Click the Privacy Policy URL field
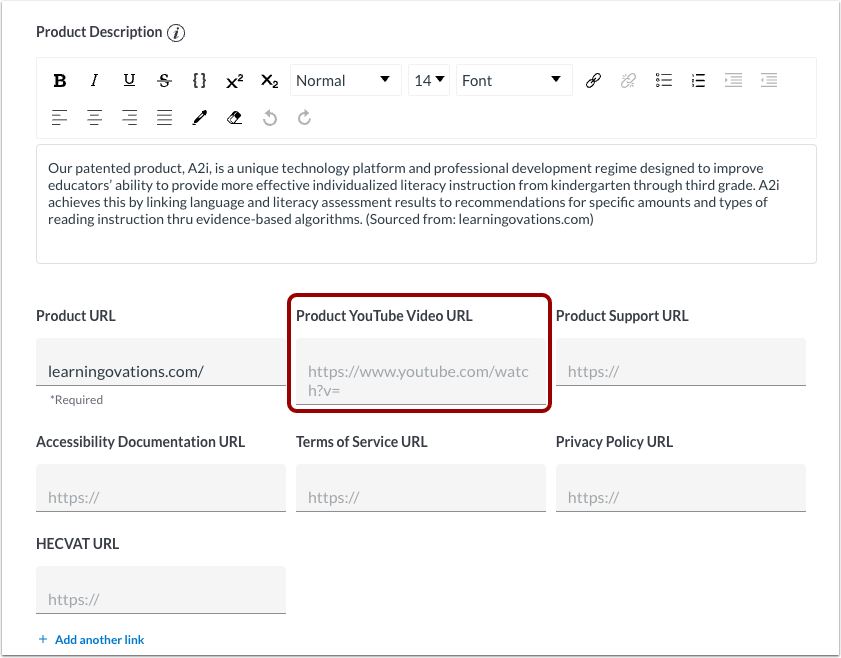 681,488
